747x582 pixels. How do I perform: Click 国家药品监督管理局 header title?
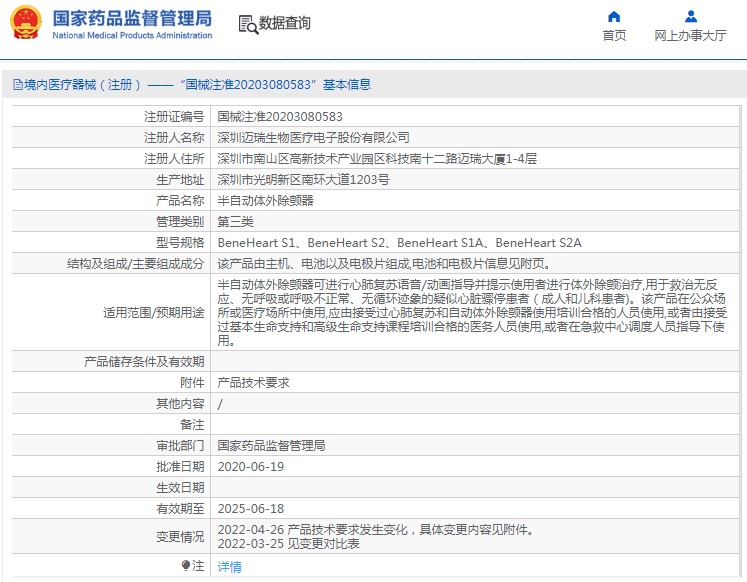click(132, 19)
